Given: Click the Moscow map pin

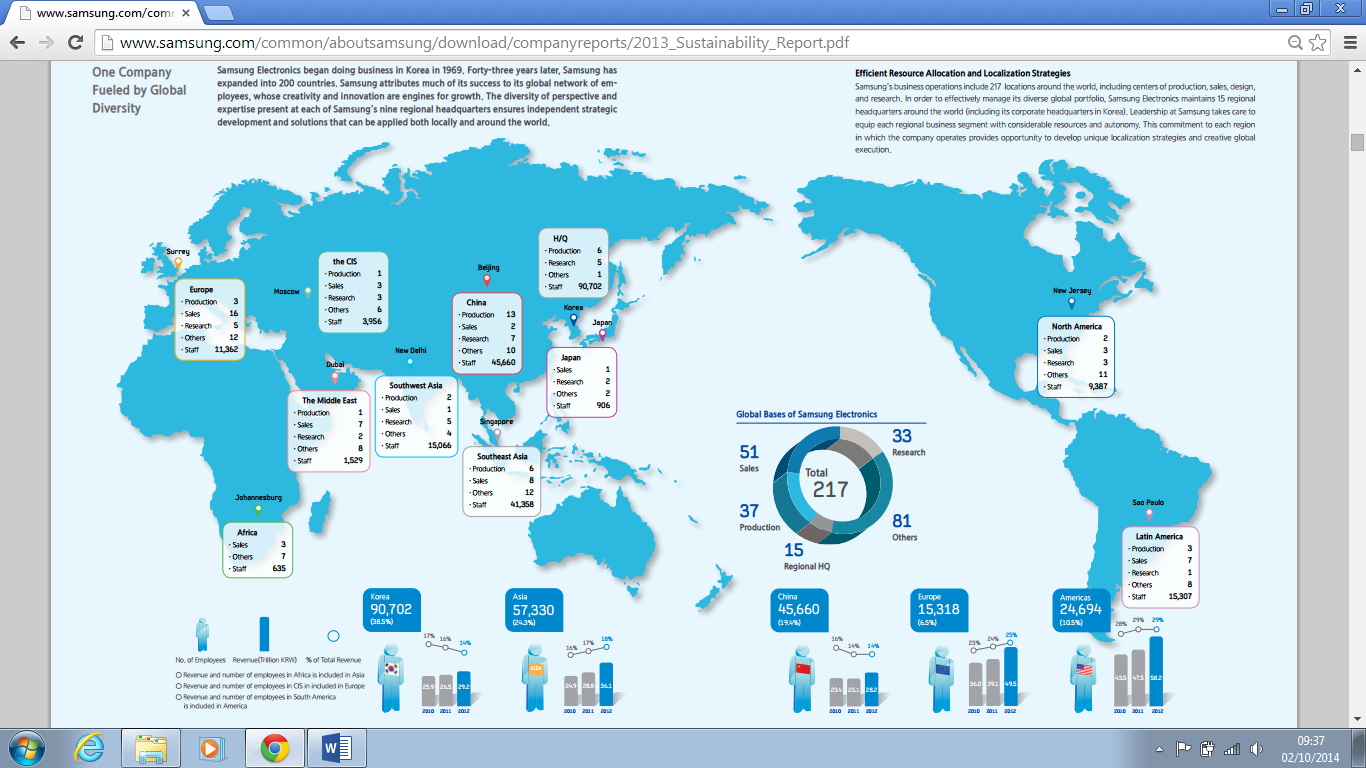Looking at the screenshot, I should (308, 292).
